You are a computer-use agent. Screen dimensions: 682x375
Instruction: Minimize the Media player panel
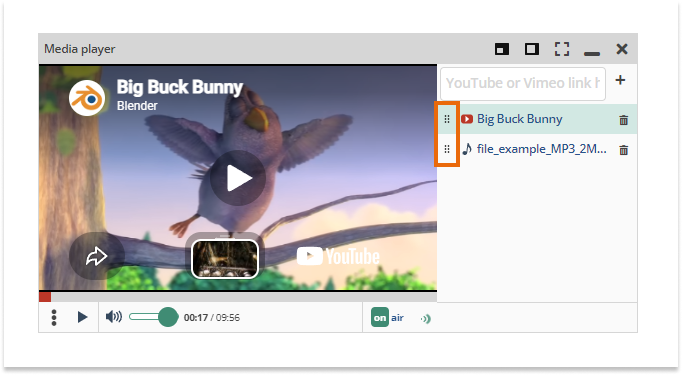[592, 54]
